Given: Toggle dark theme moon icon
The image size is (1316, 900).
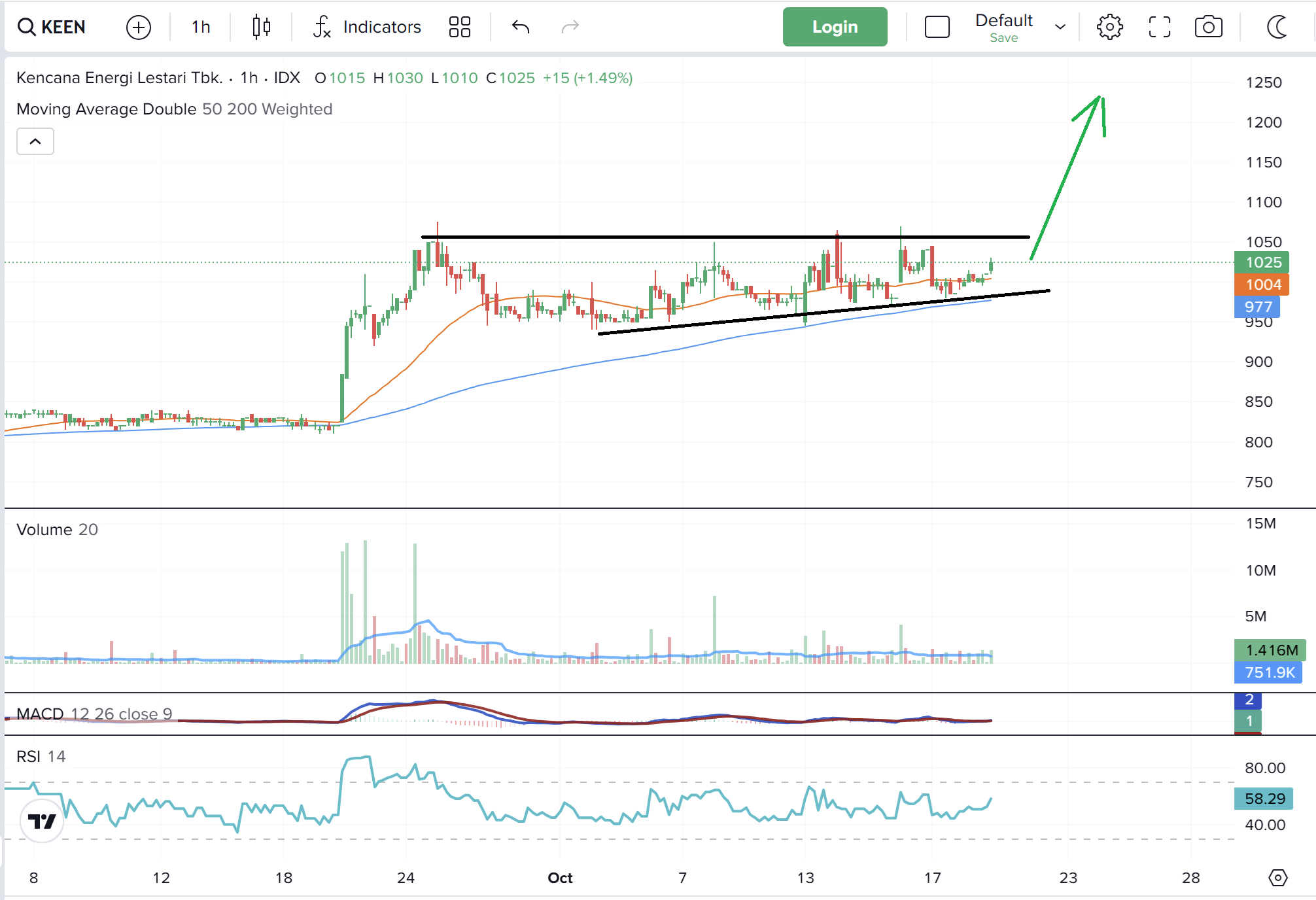Looking at the screenshot, I should click(x=1277, y=27).
